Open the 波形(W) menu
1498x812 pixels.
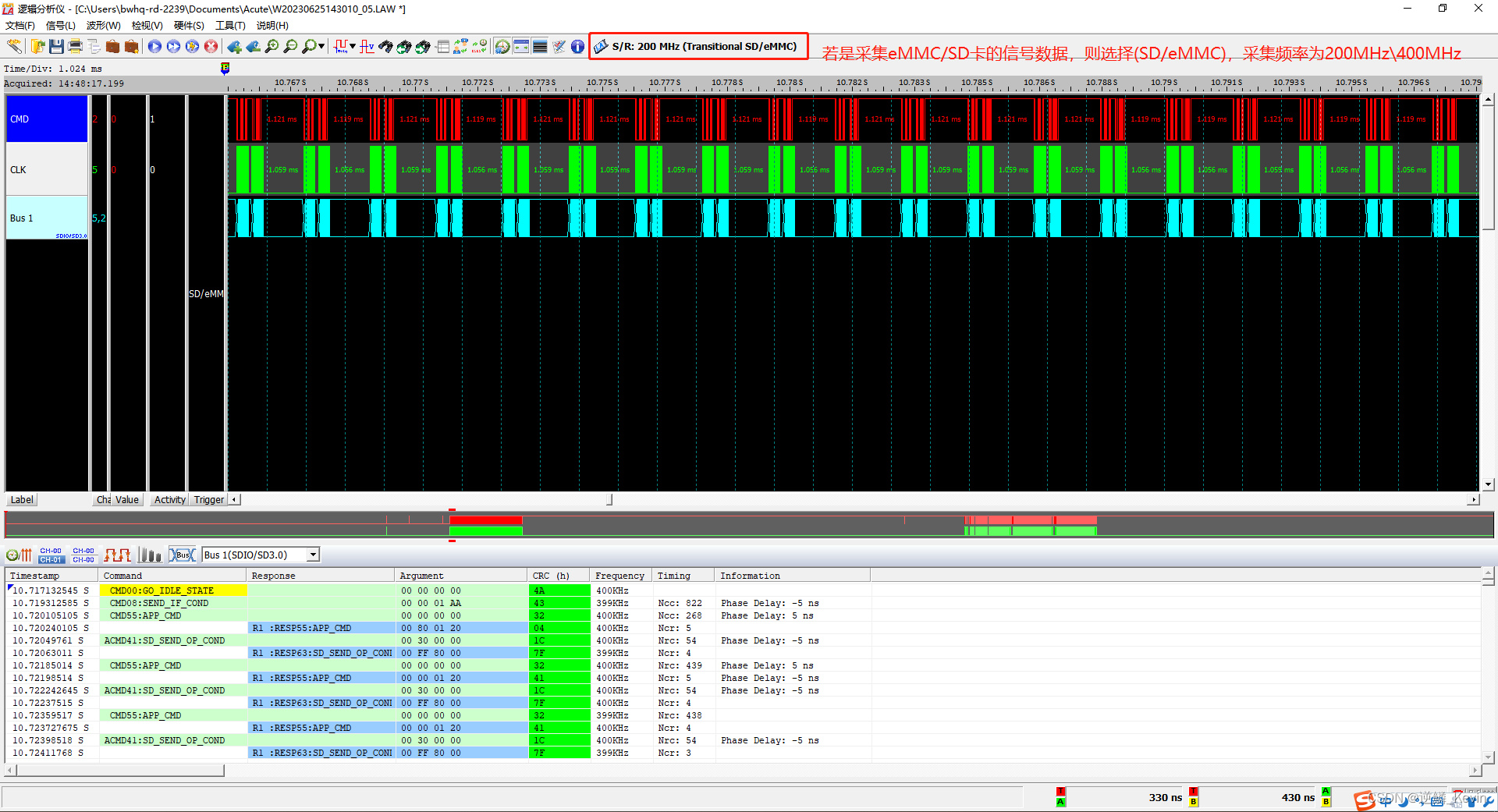[x=104, y=26]
